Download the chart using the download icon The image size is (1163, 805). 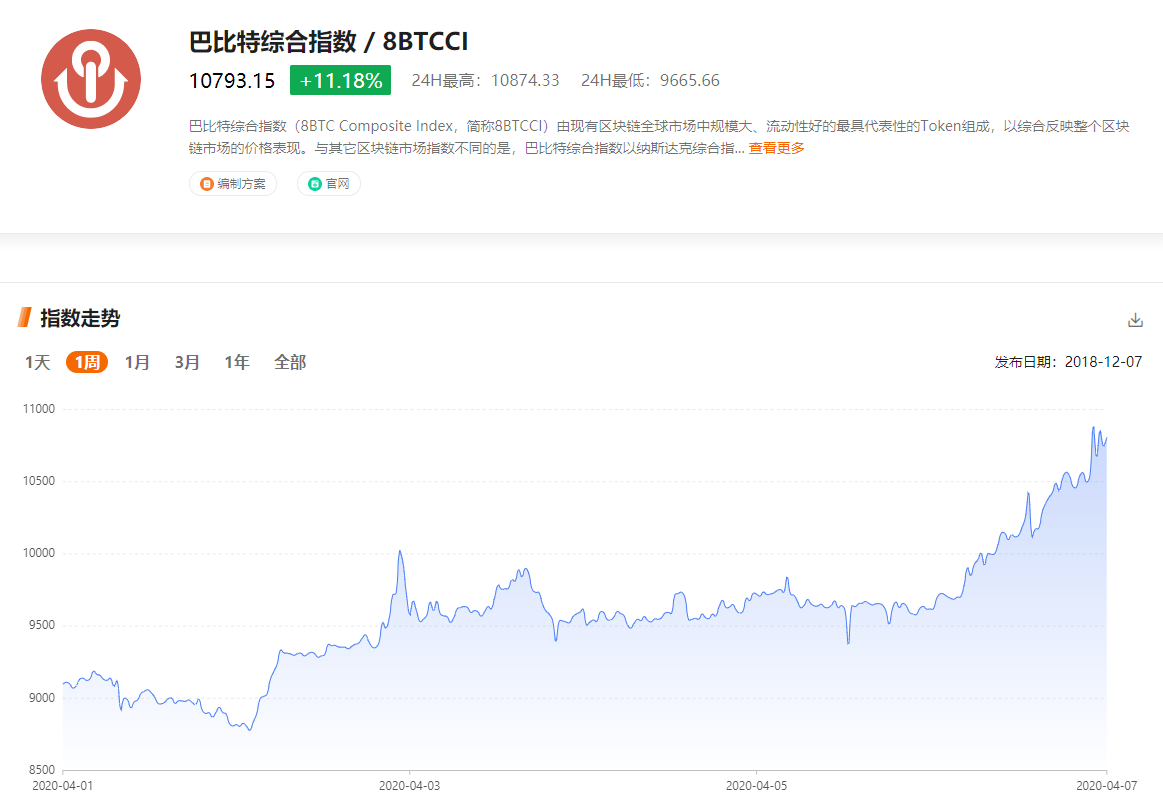(1135, 320)
